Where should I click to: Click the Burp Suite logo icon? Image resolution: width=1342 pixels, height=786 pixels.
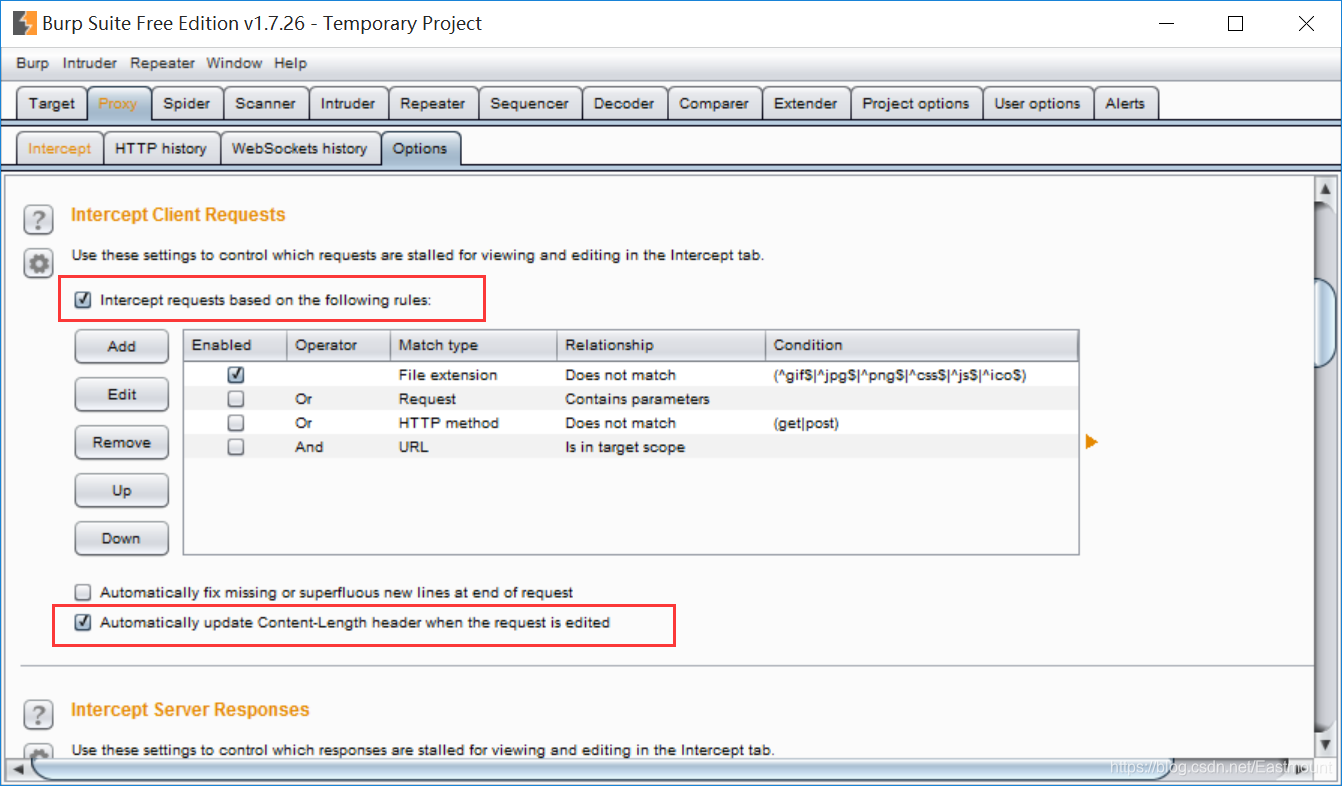click(x=24, y=23)
